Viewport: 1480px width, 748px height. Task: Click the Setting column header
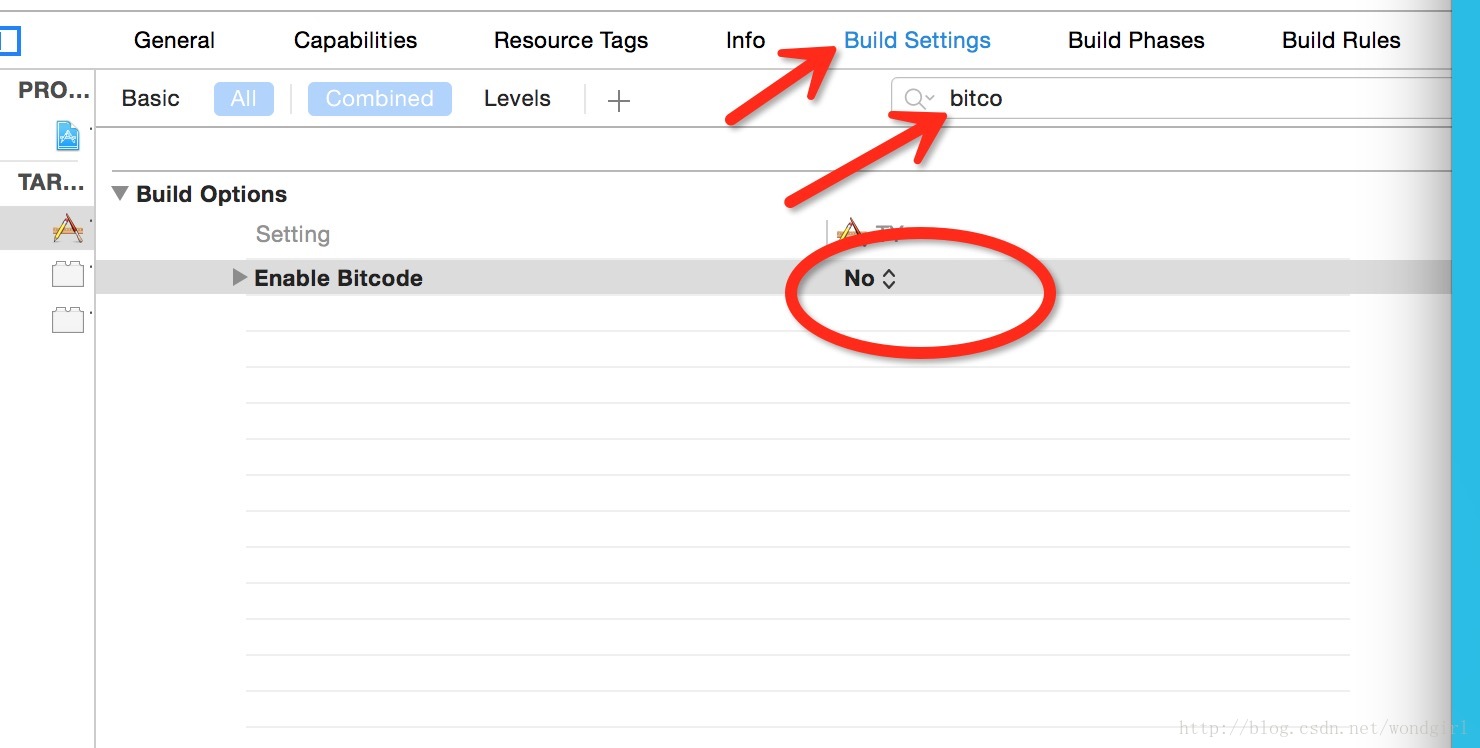coord(293,234)
